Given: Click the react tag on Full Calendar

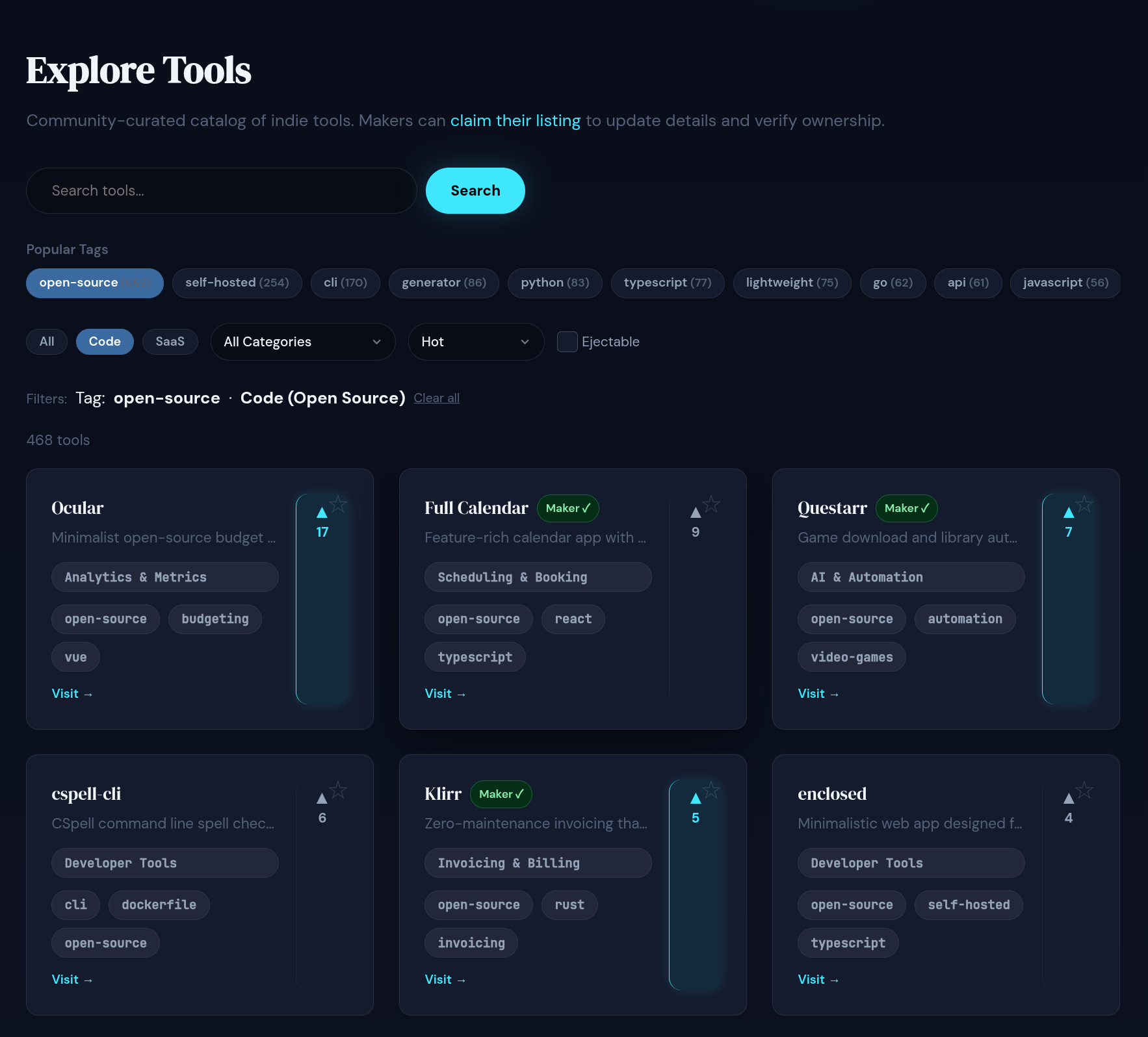Looking at the screenshot, I should click(573, 619).
